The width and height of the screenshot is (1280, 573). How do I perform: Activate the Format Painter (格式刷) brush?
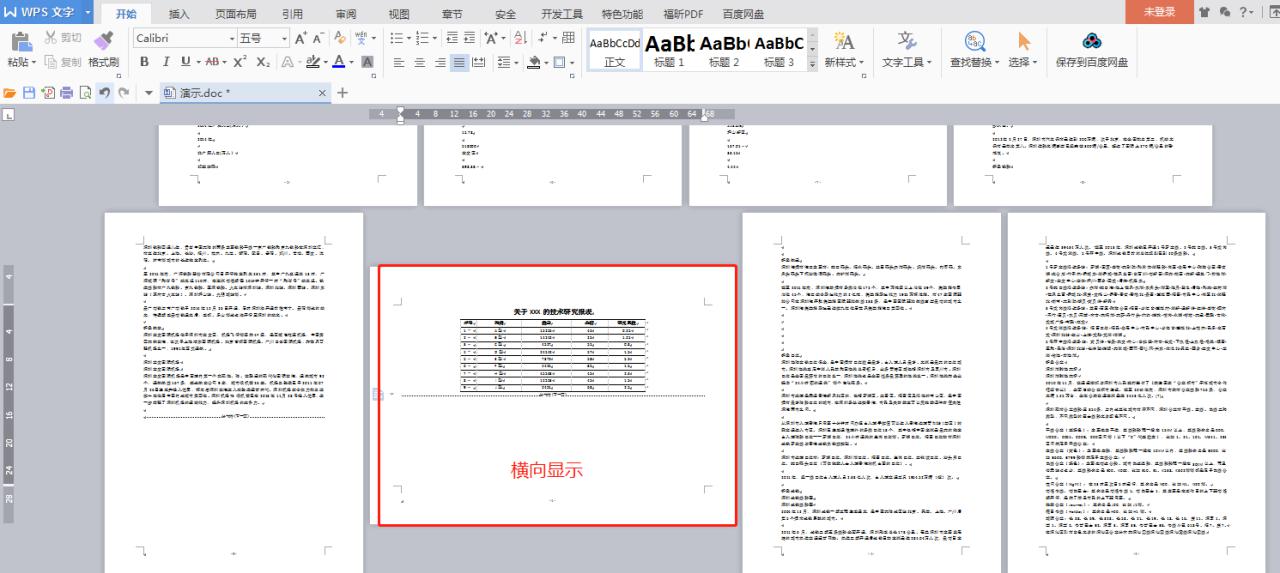pyautogui.click(x=103, y=50)
